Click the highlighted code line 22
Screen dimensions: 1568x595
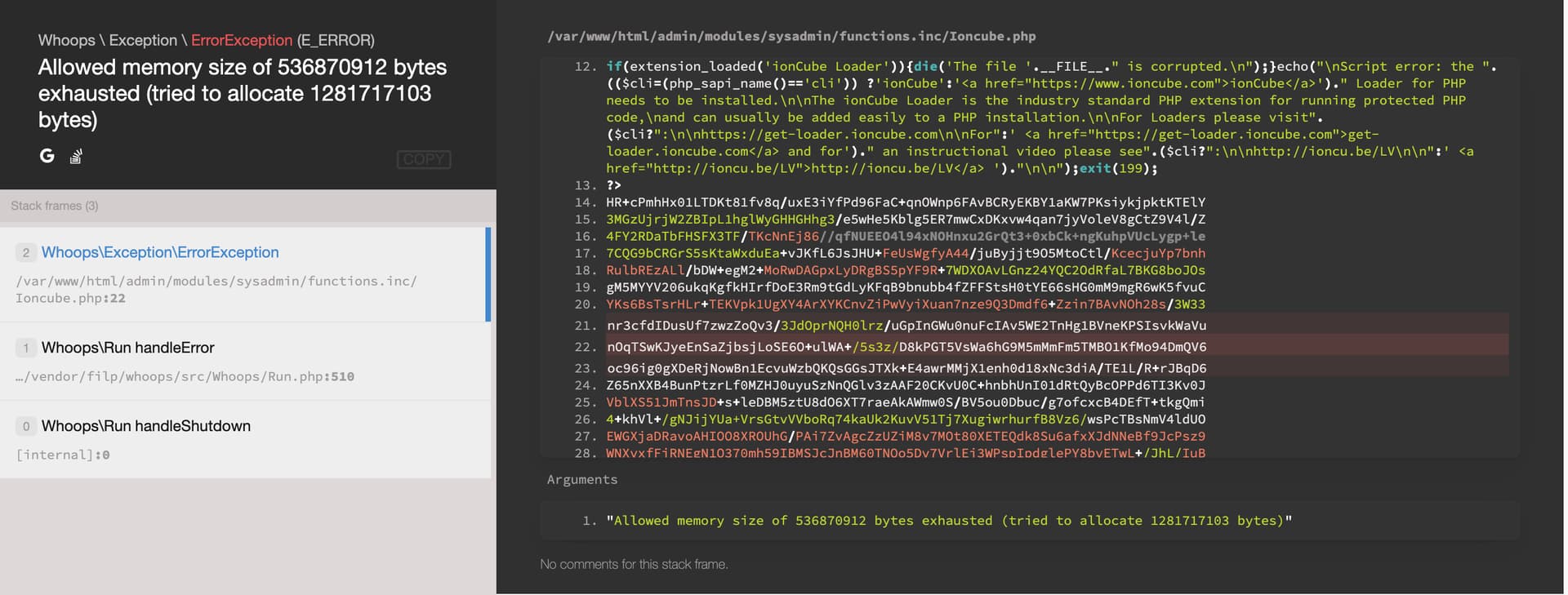pyautogui.click(x=906, y=347)
